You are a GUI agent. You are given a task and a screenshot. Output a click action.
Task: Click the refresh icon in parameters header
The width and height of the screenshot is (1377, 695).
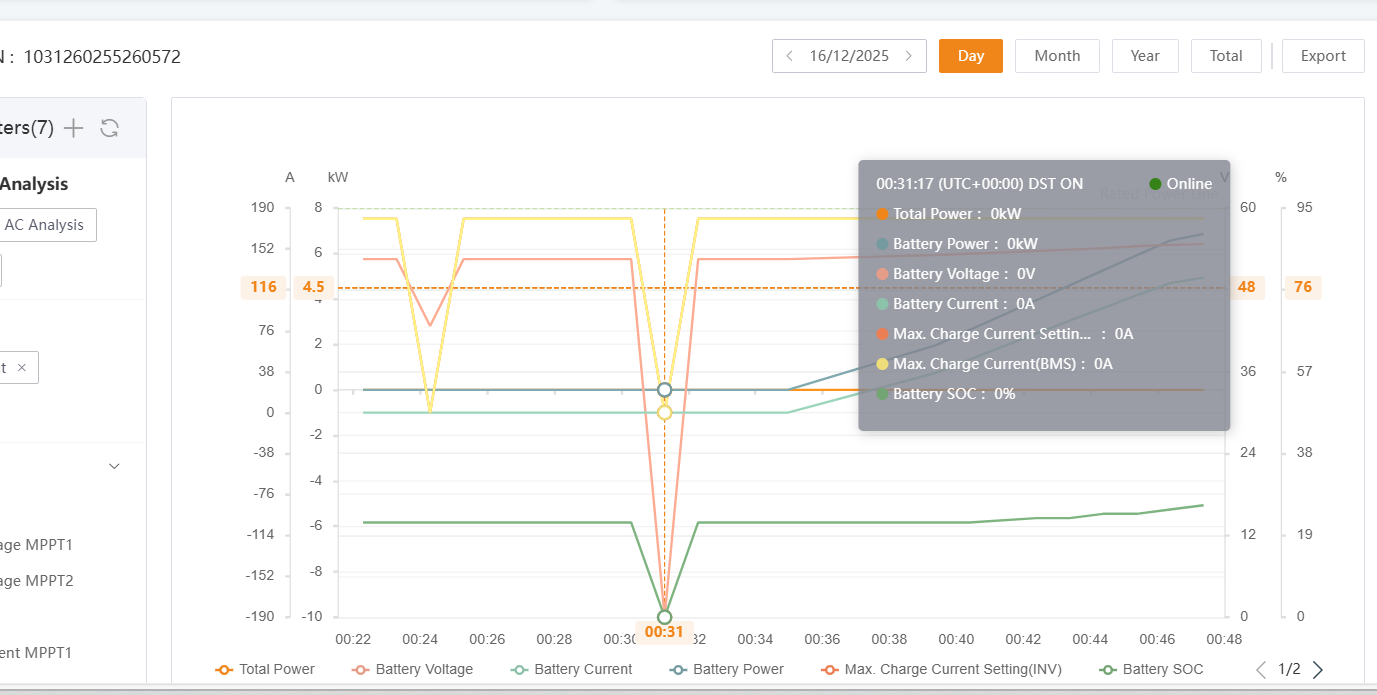(x=110, y=128)
